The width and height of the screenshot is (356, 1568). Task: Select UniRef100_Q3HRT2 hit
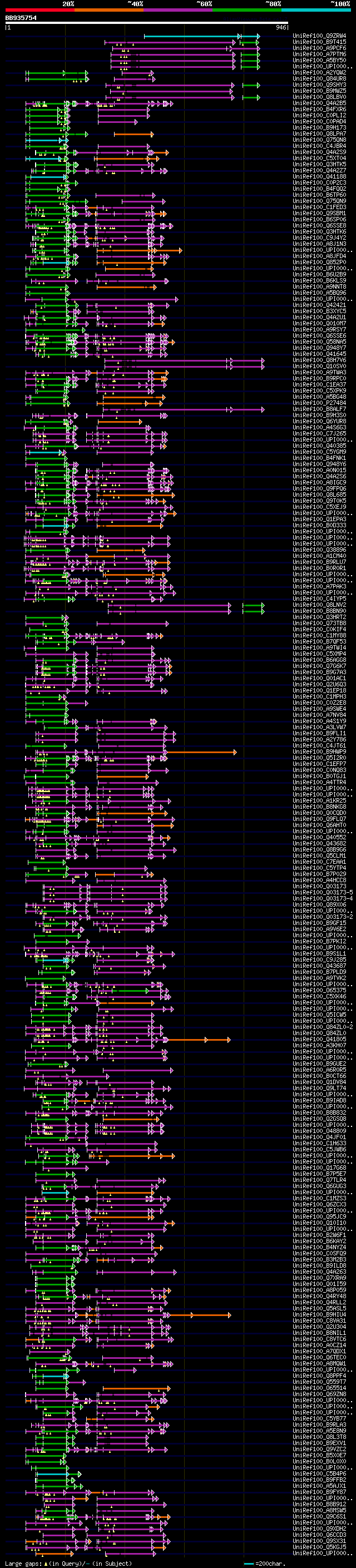(x=319, y=617)
